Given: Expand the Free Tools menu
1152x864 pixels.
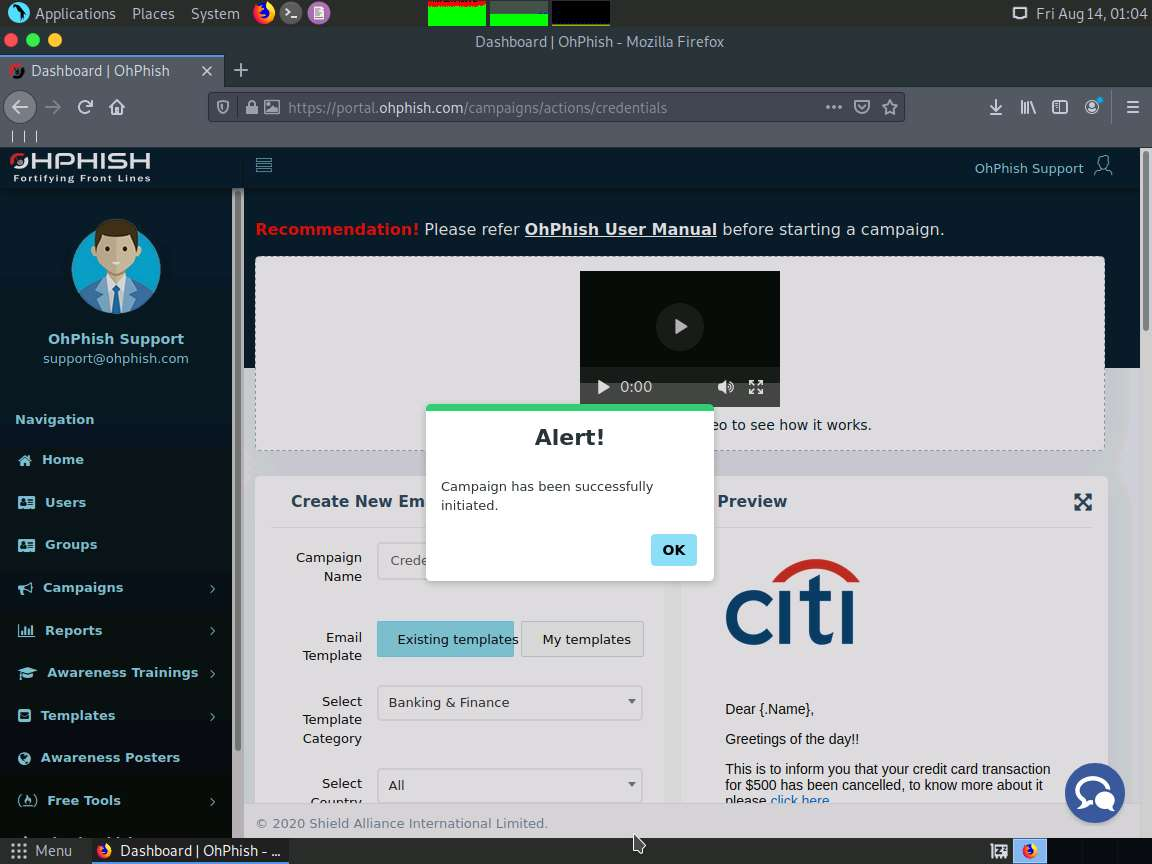Looking at the screenshot, I should 116,801.
